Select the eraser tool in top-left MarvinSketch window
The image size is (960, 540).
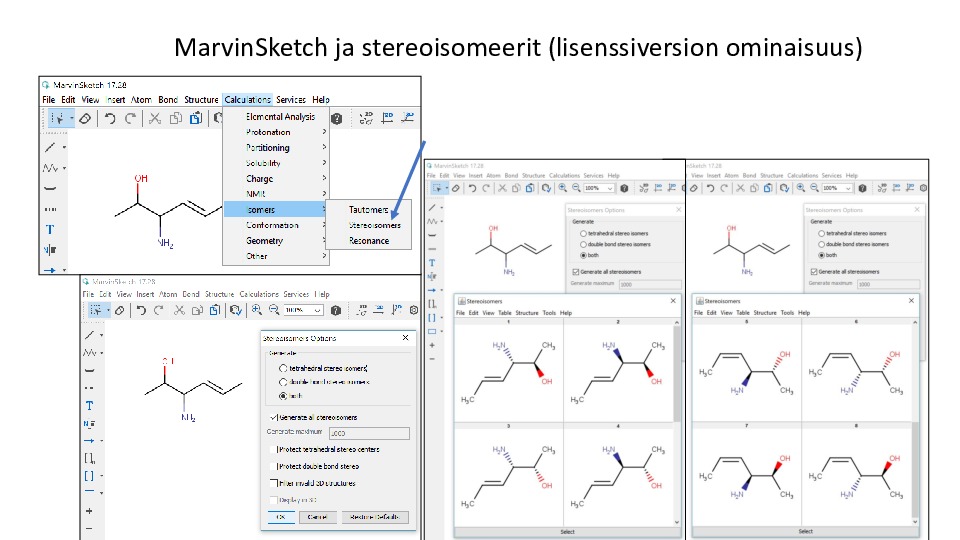point(85,118)
